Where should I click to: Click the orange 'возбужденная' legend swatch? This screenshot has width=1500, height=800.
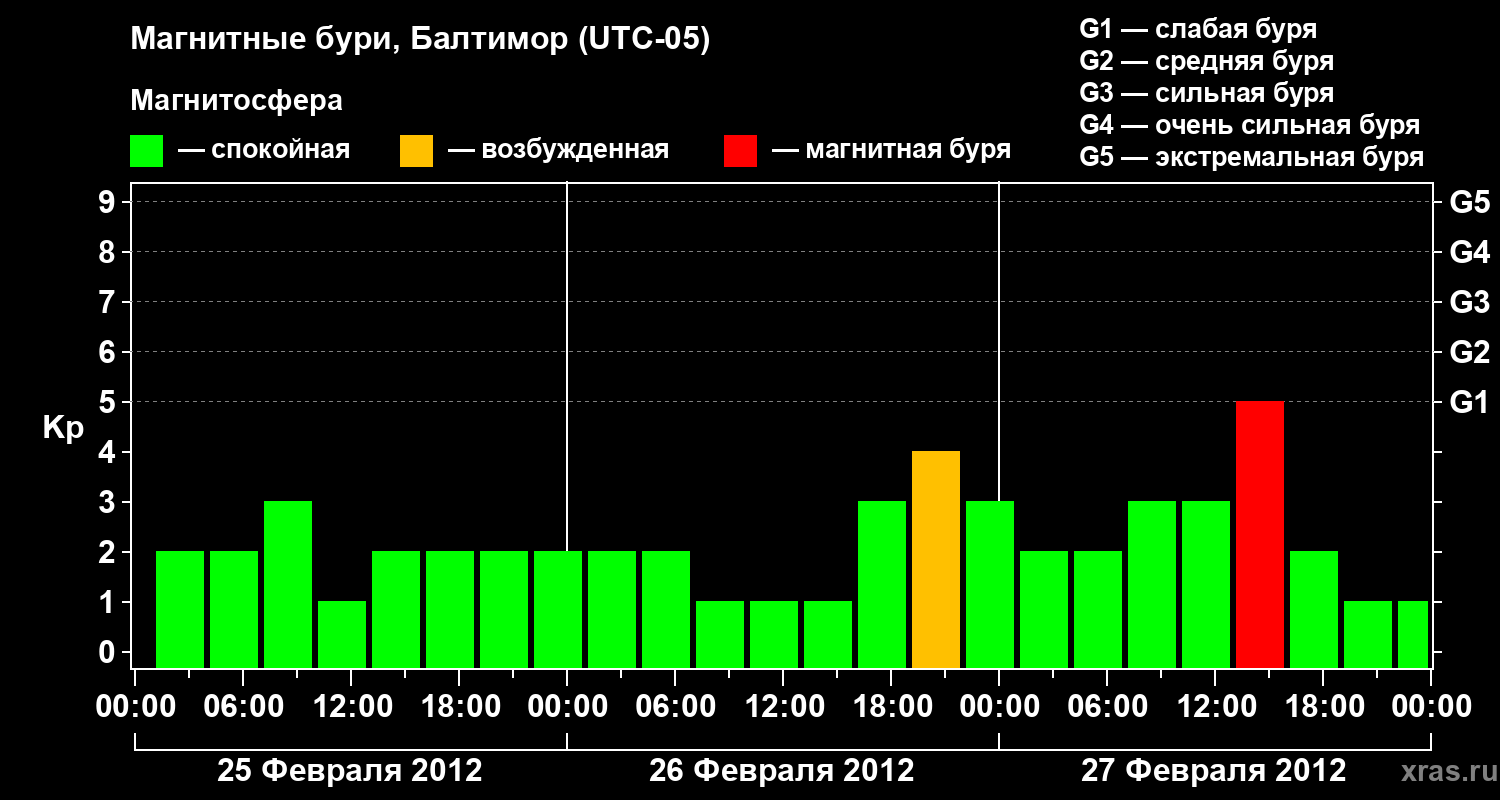(x=416, y=151)
